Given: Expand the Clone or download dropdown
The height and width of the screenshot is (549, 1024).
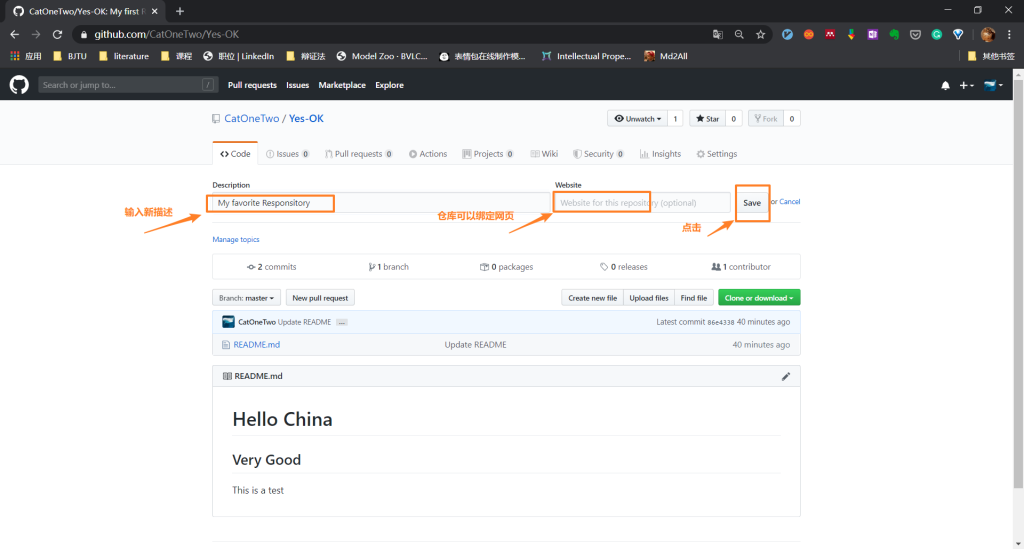Looking at the screenshot, I should point(759,298).
